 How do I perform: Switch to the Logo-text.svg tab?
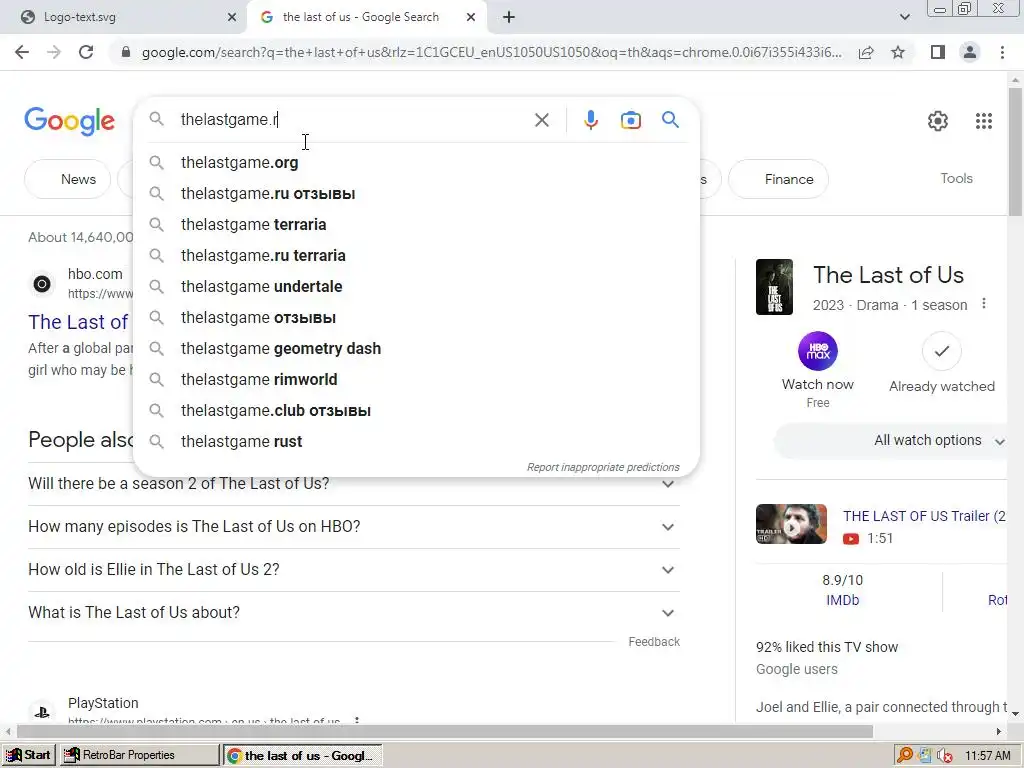coord(124,18)
